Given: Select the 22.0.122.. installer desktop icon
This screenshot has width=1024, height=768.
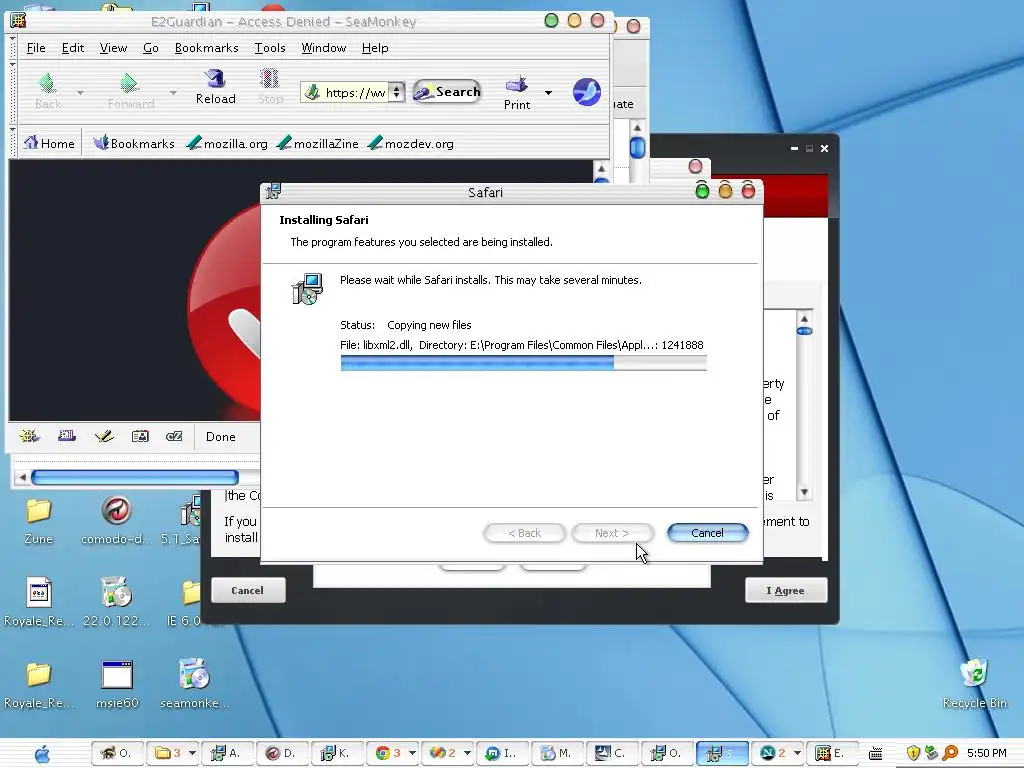Looking at the screenshot, I should [x=116, y=602].
